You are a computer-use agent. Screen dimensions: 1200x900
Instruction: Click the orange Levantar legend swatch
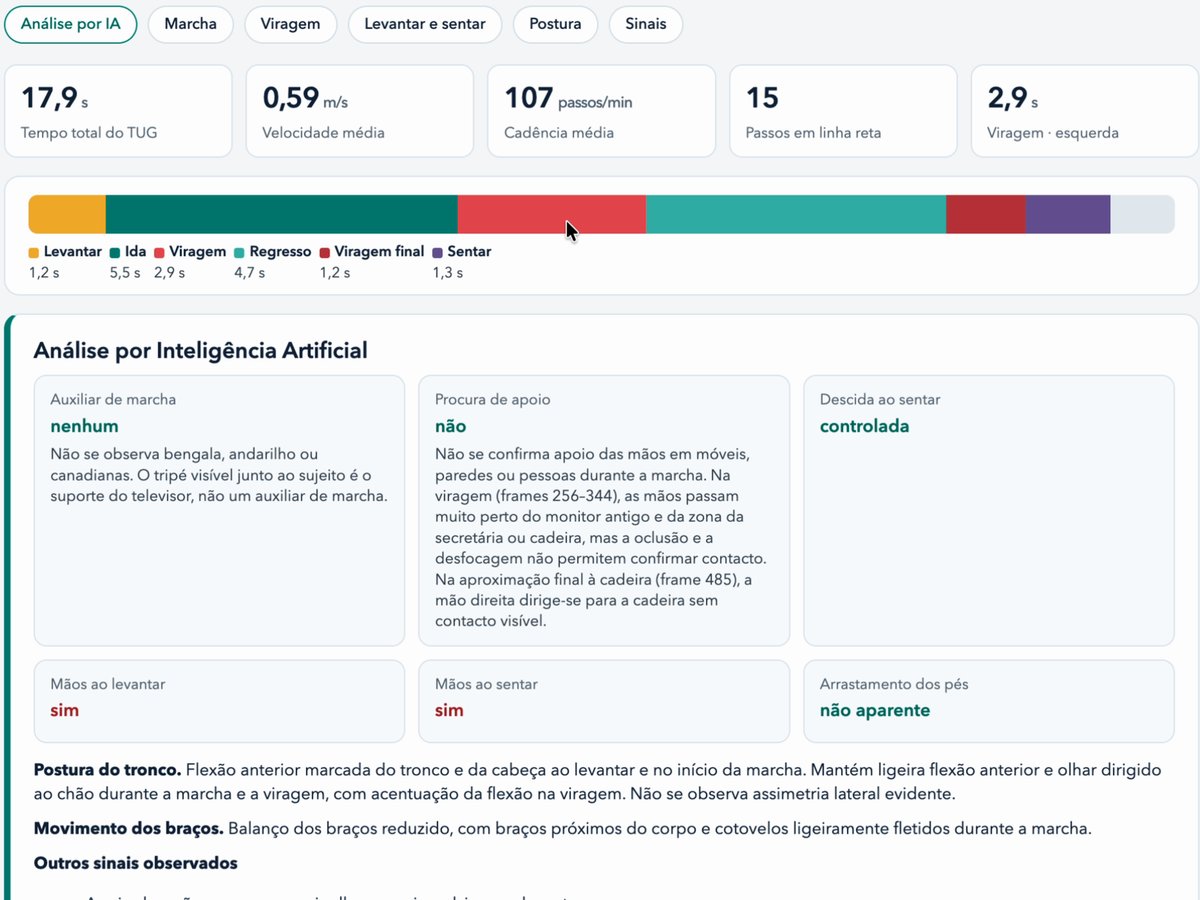point(34,252)
